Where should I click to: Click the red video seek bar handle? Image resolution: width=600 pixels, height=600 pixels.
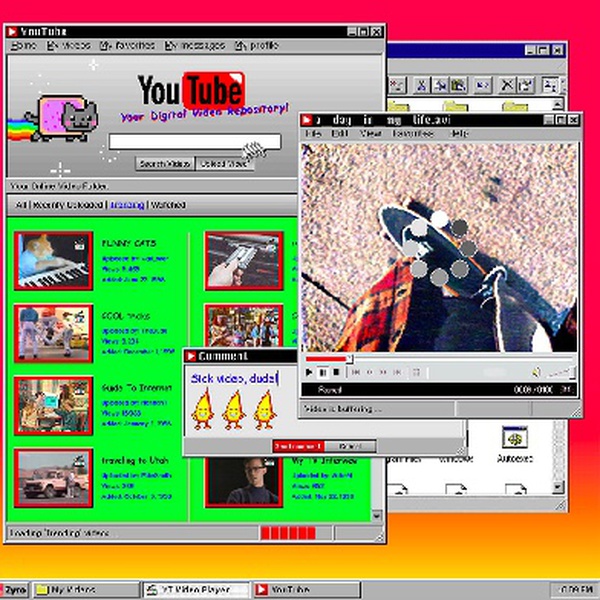(350, 359)
